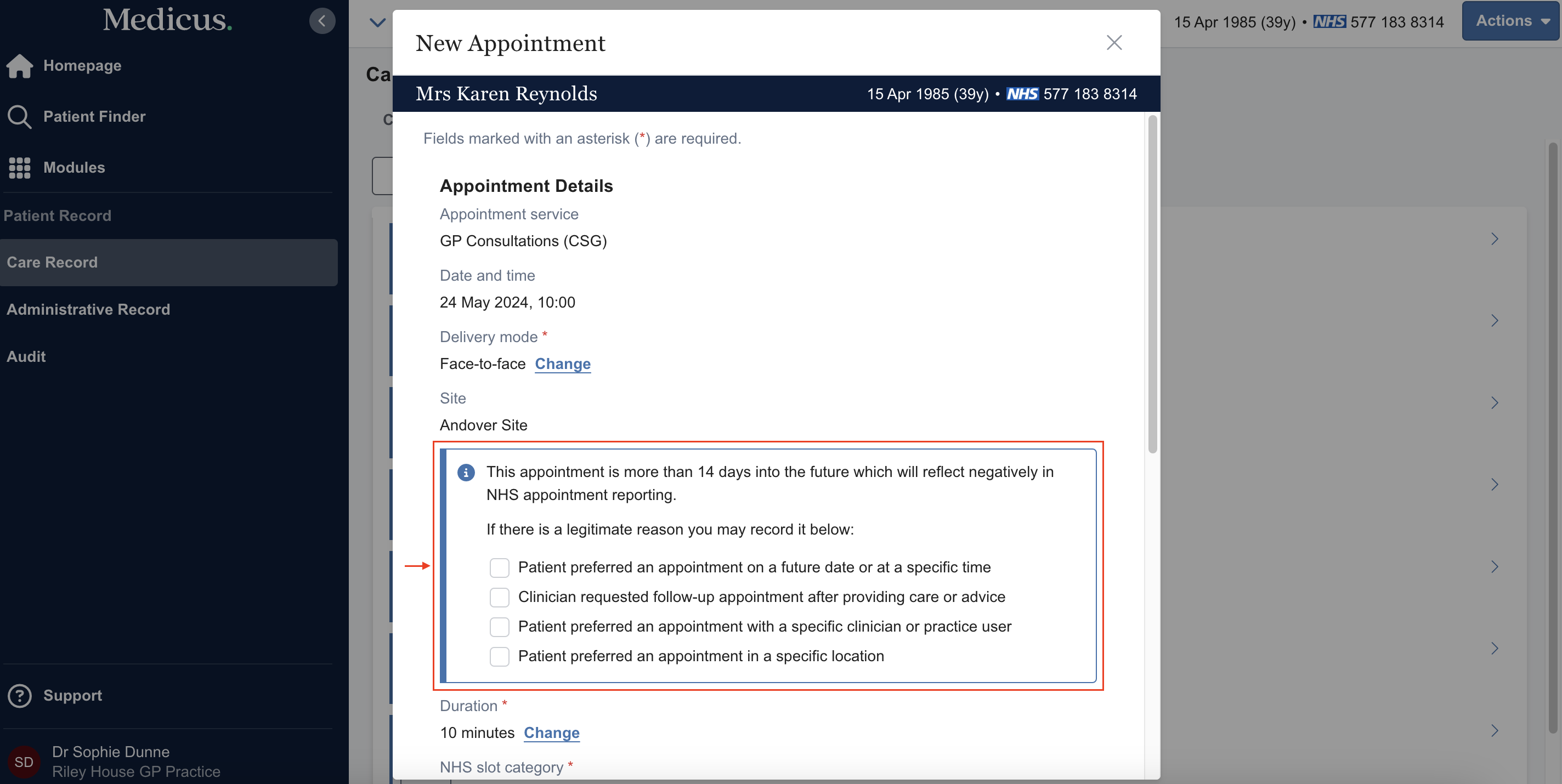Tick 'Patient preferred an appointment in a specific location'
This screenshot has width=1562, height=784.
point(499,657)
